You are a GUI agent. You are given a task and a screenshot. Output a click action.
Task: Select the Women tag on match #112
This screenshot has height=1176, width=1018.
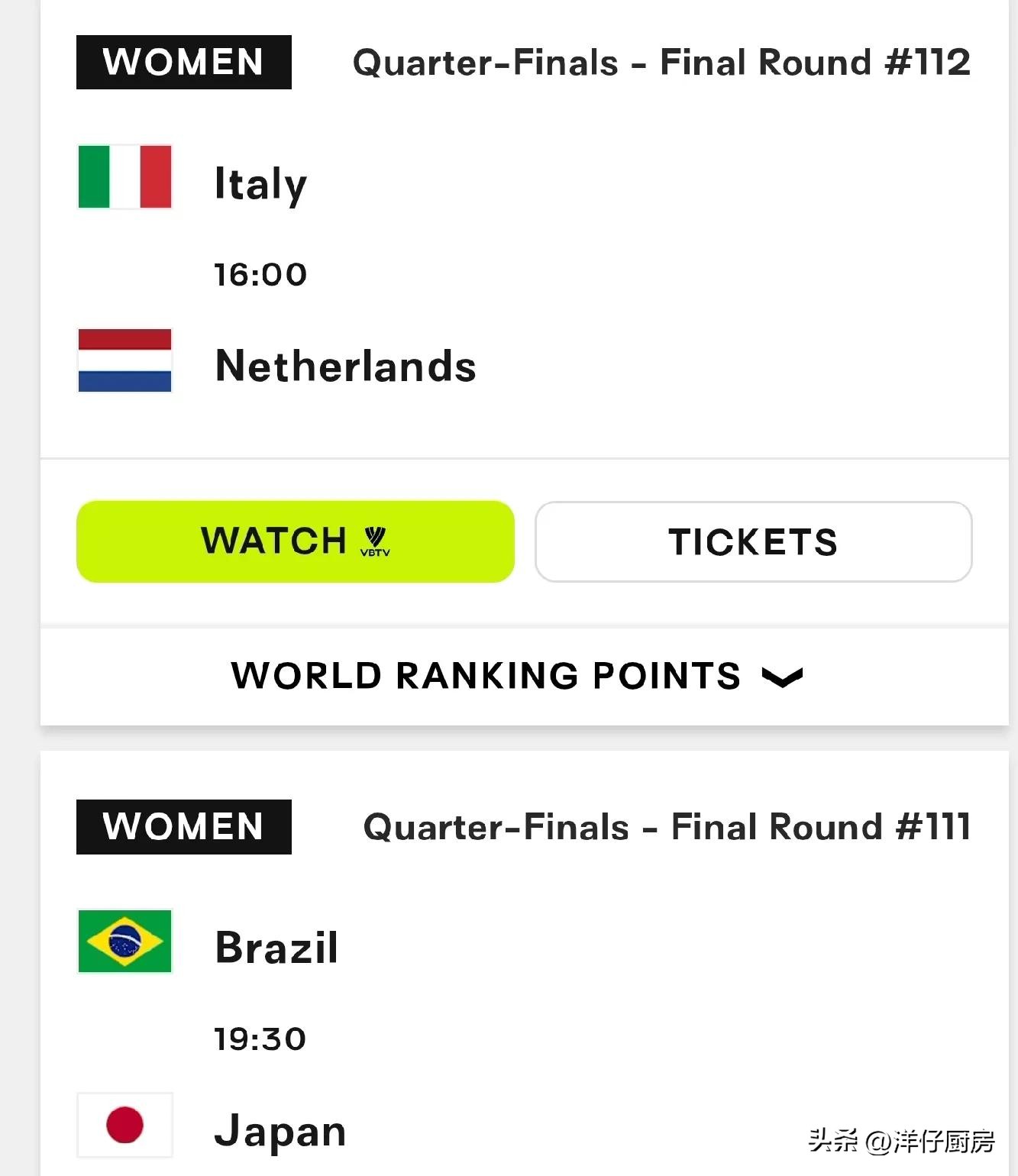[184, 62]
